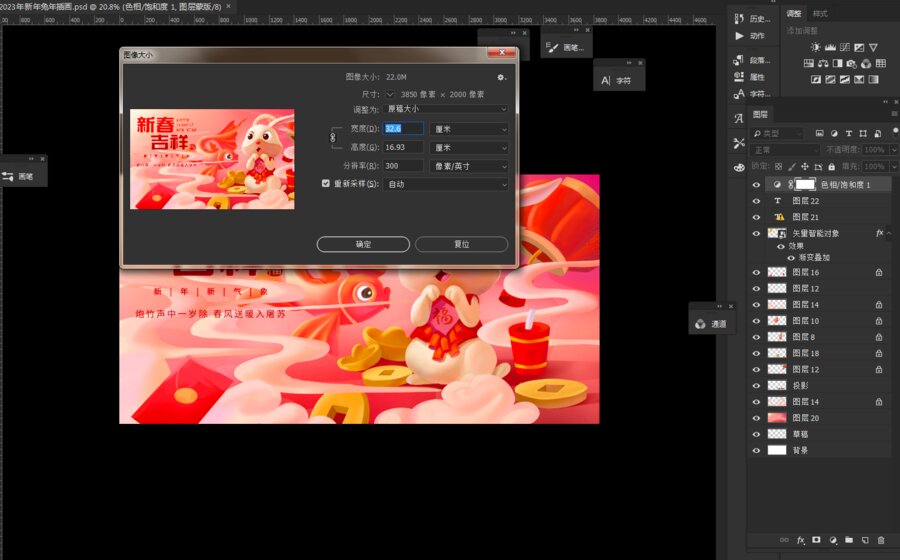Add a Levels adjustment (histogram icon)

[830, 47]
